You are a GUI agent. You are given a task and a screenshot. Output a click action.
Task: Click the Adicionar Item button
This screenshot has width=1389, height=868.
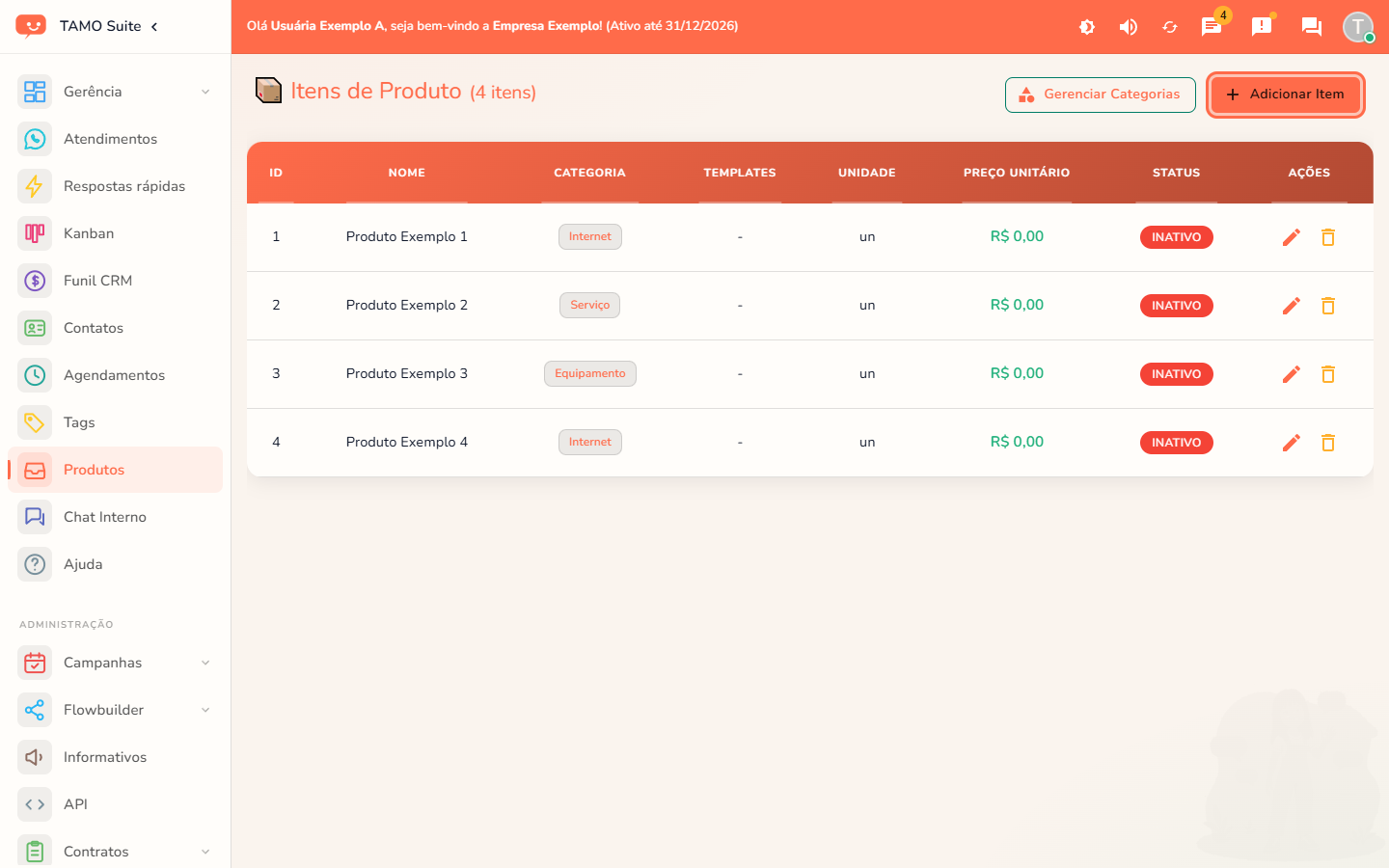coord(1285,95)
